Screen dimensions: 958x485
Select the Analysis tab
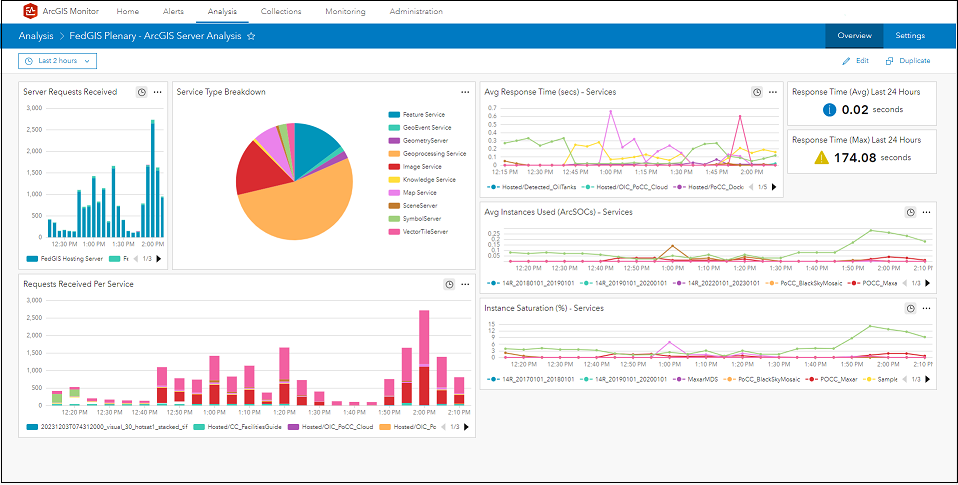222,12
